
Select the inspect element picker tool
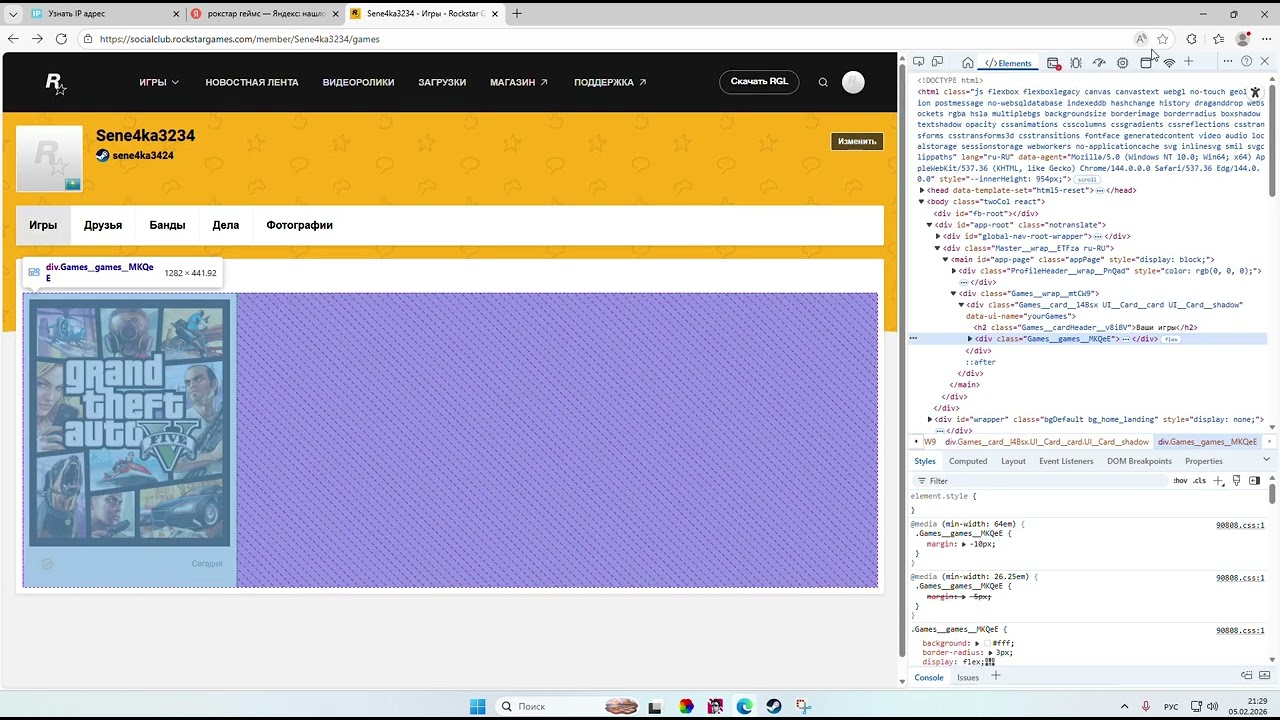(x=918, y=63)
